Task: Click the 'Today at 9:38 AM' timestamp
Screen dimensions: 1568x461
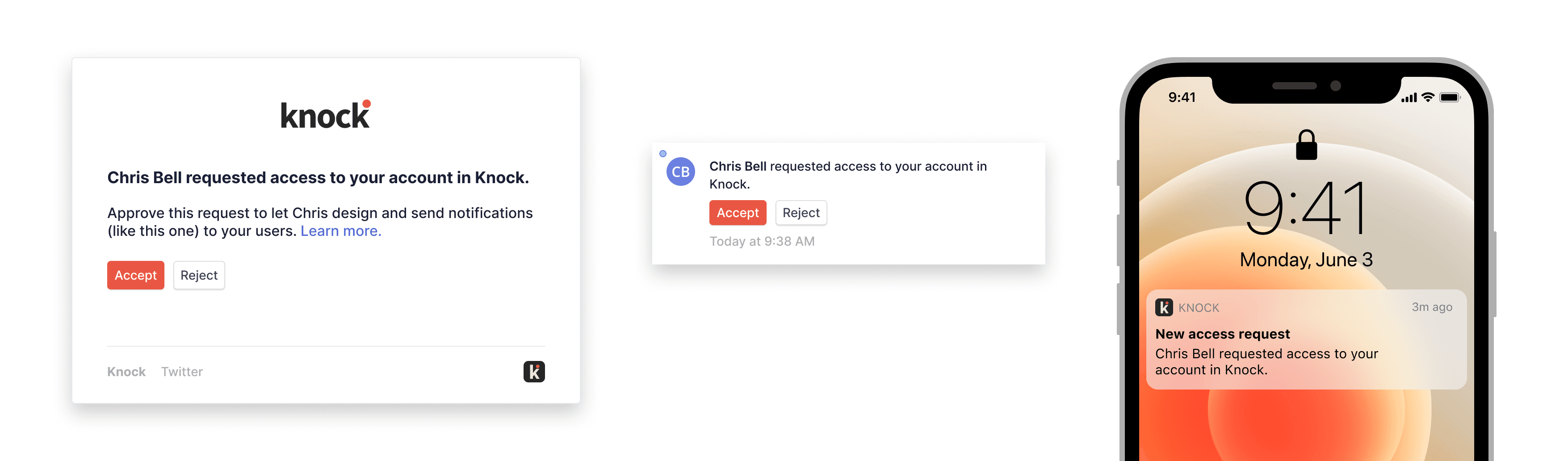Action: click(762, 241)
